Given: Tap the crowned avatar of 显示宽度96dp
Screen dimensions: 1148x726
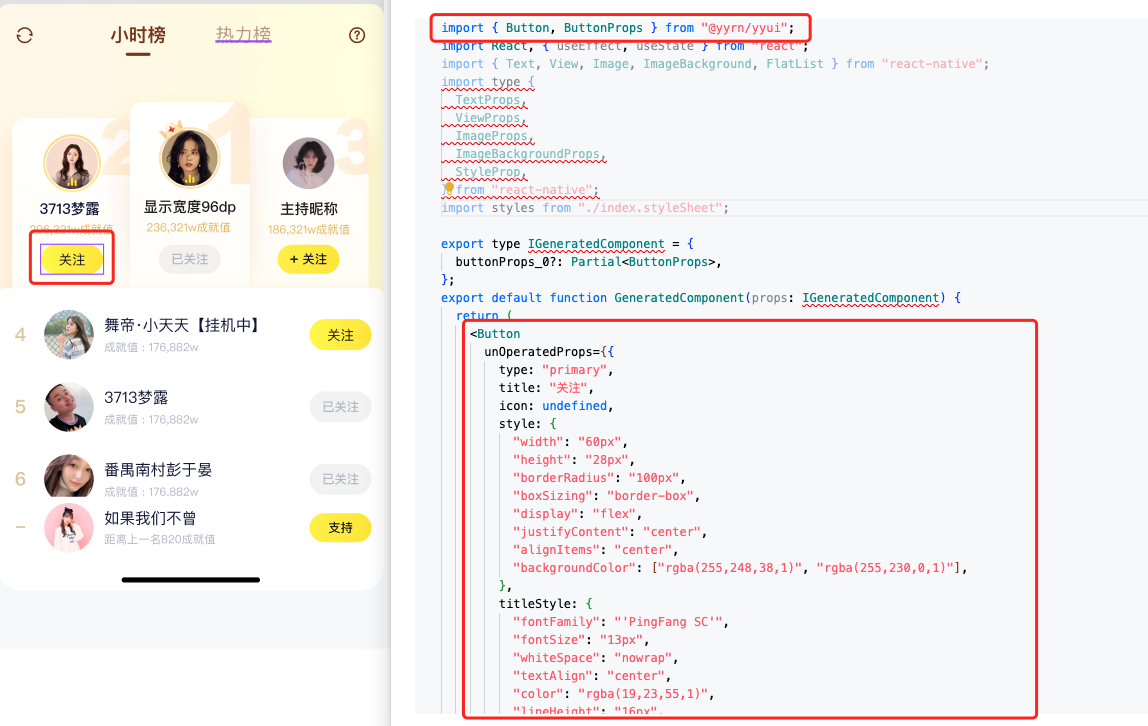Looking at the screenshot, I should coord(189,158).
